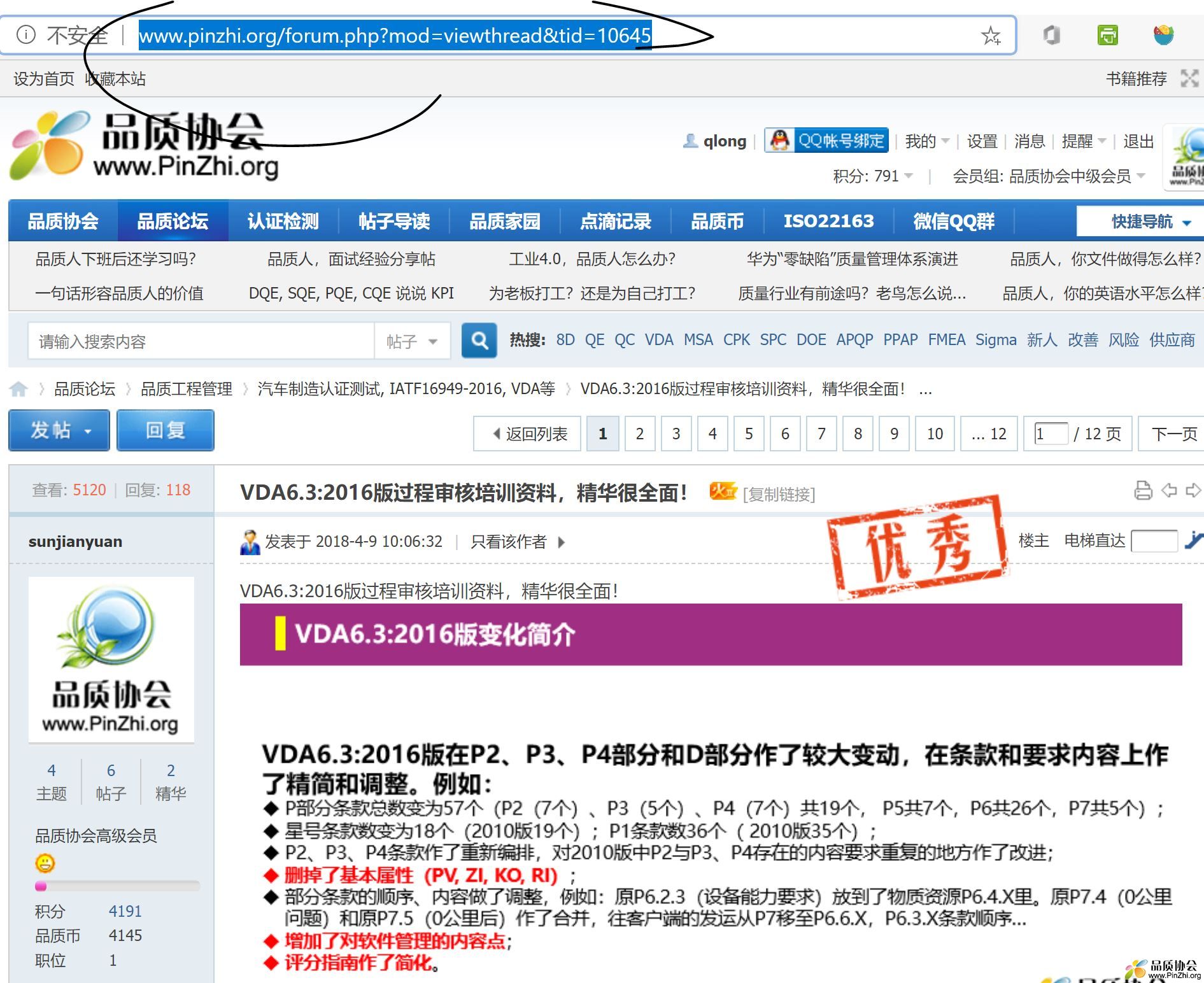Click the 设置 settings link

pos(982,141)
